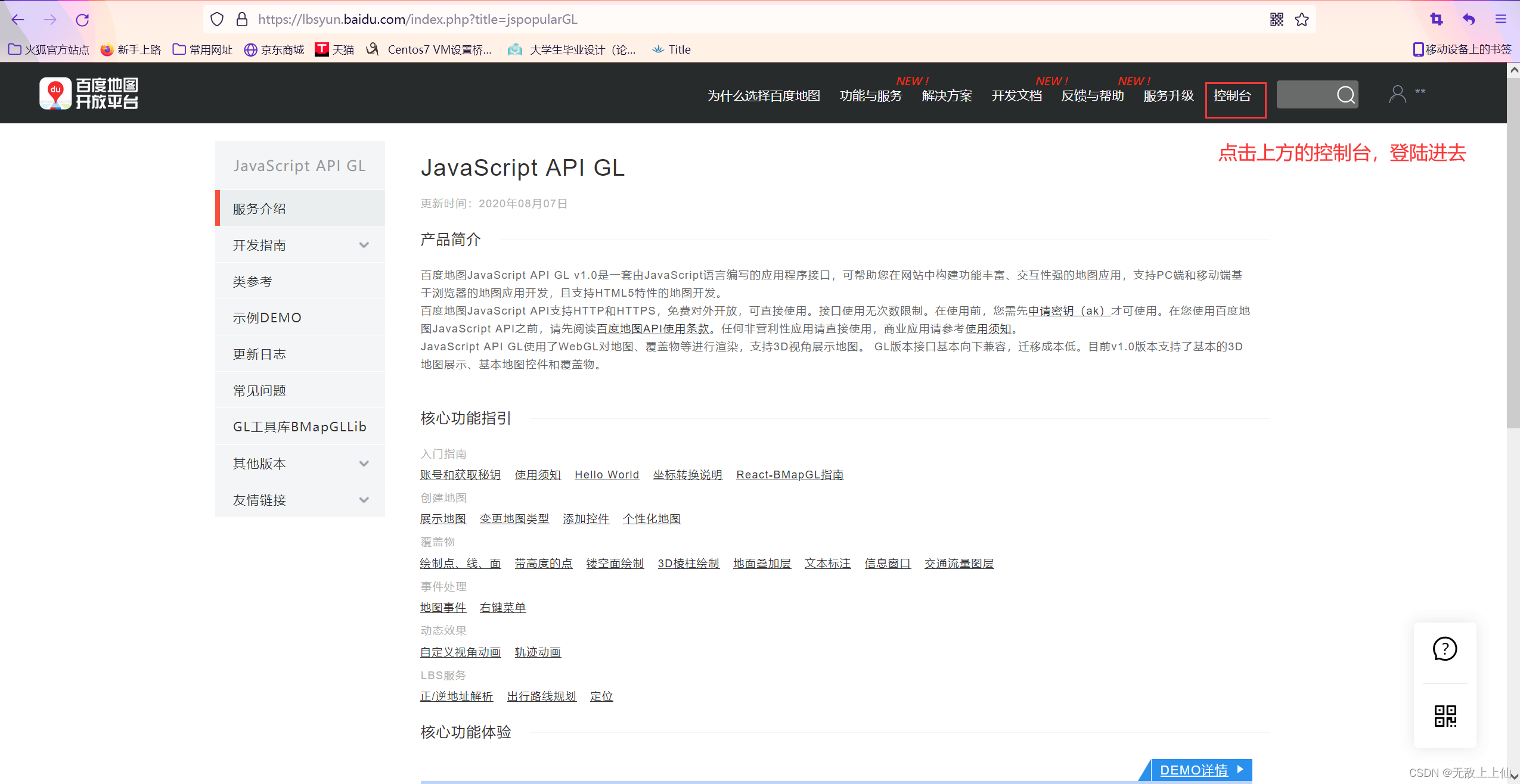1520x784 pixels.
Task: Click the DEMO详情 button
Action: pyautogui.click(x=1201, y=770)
